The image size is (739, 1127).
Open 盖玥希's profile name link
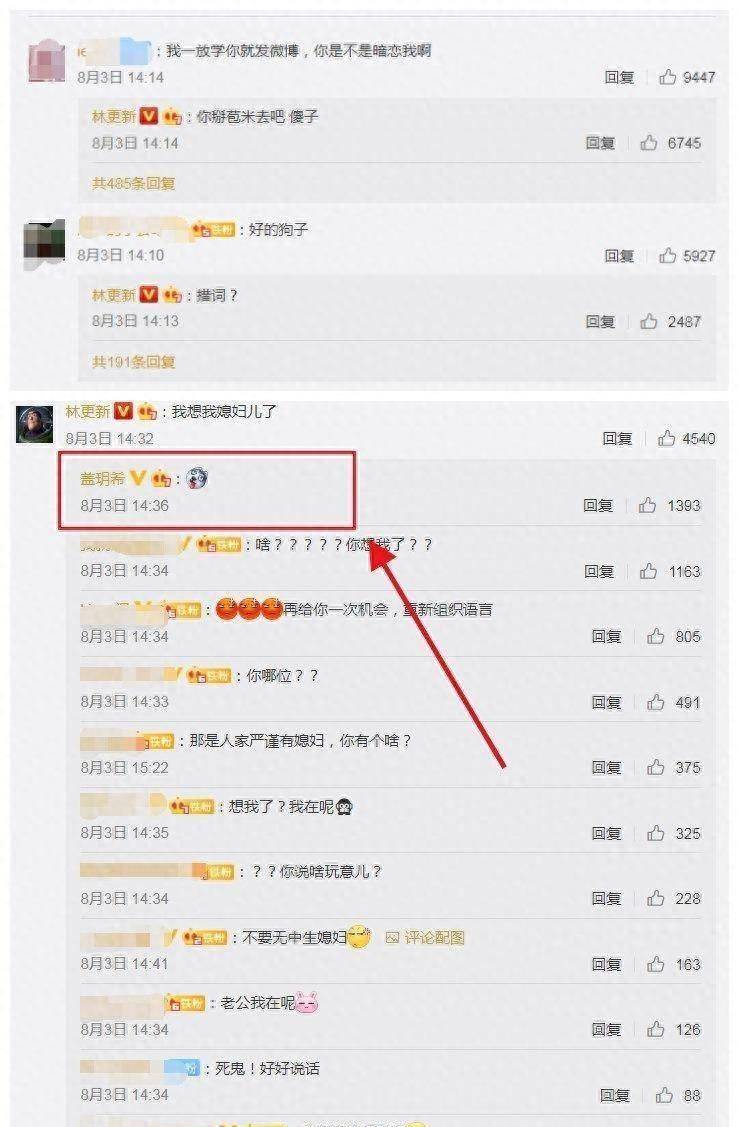[x=102, y=478]
